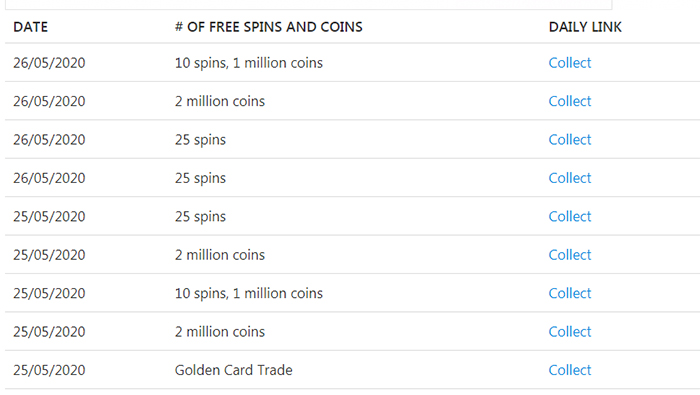Click the last 25/05/2020 date cell

pos(49,370)
